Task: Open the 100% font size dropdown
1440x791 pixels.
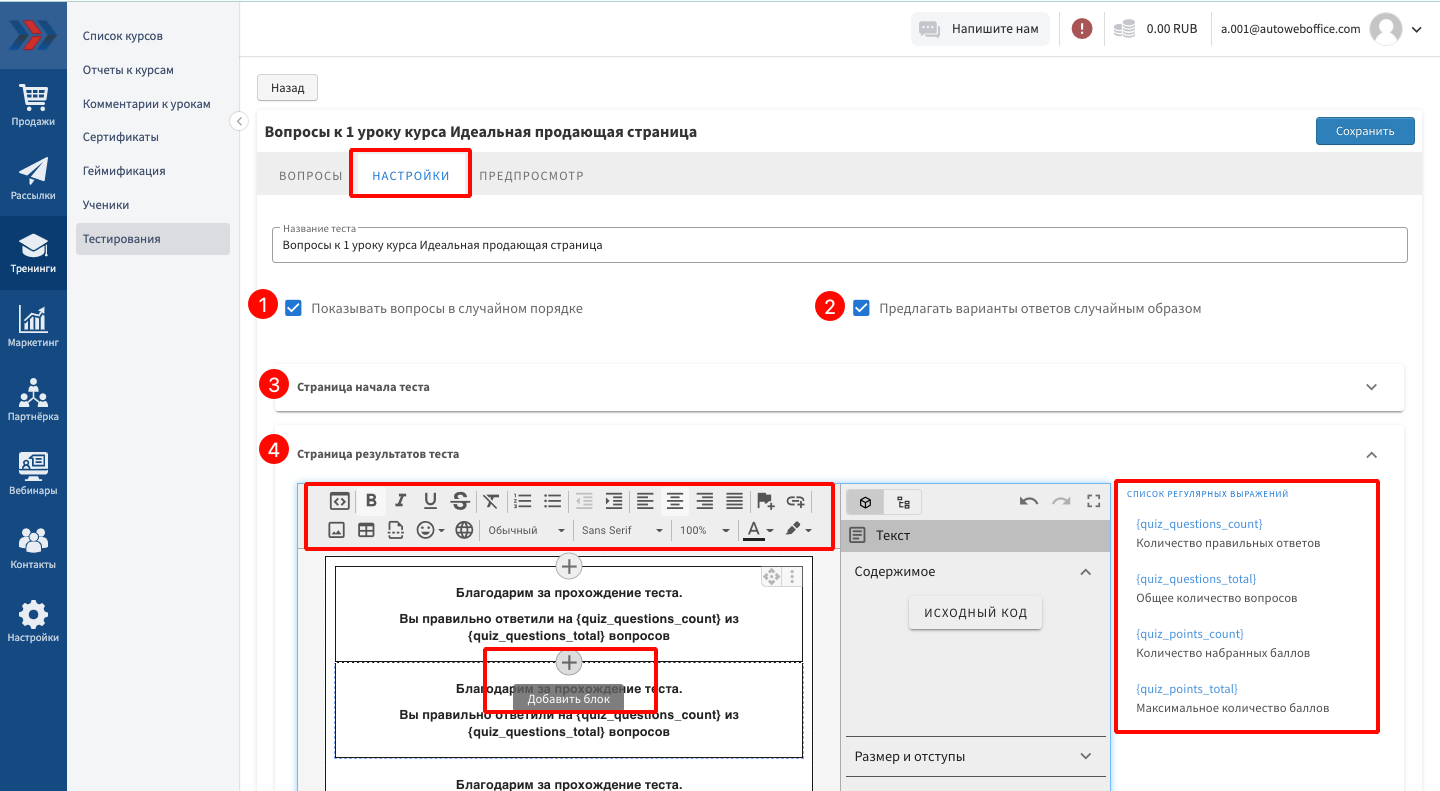Action: click(x=704, y=530)
